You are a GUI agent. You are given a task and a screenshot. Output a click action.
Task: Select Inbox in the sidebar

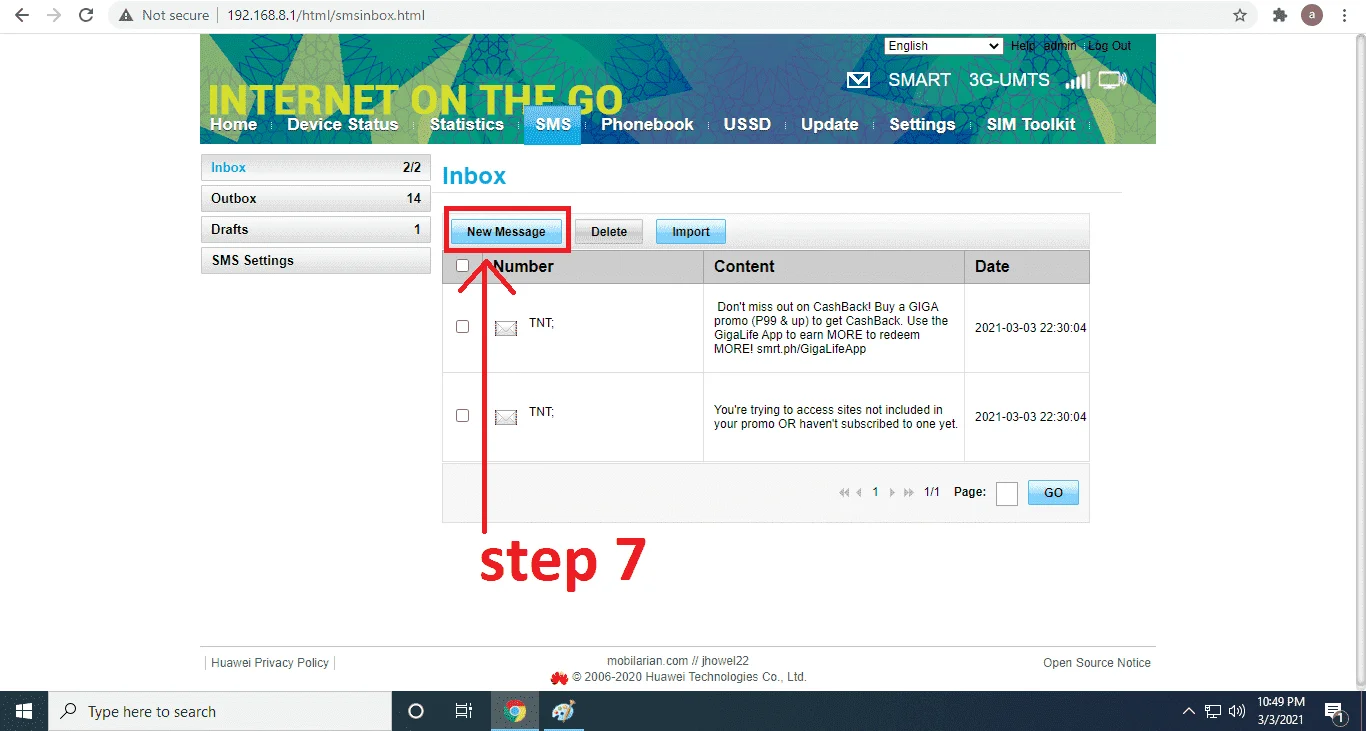[315, 167]
